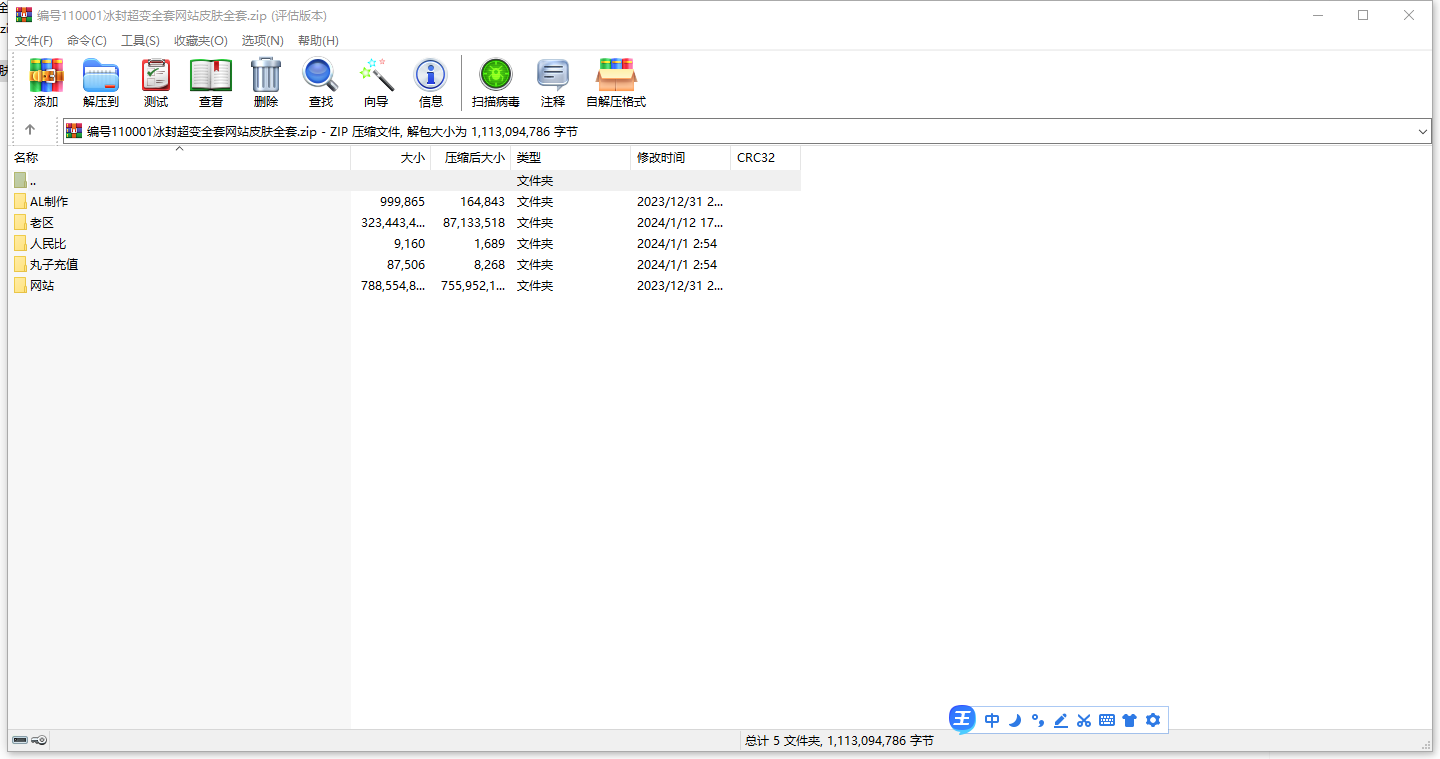The height and width of the screenshot is (759, 1440).
Task: Click the 自解压格式 SFX icon
Action: [x=616, y=76]
